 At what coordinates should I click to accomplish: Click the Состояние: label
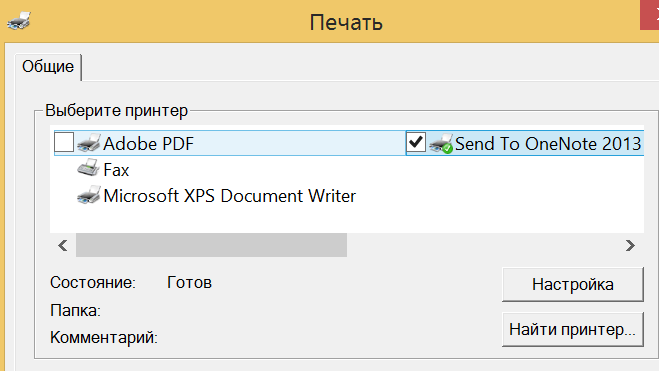93,283
